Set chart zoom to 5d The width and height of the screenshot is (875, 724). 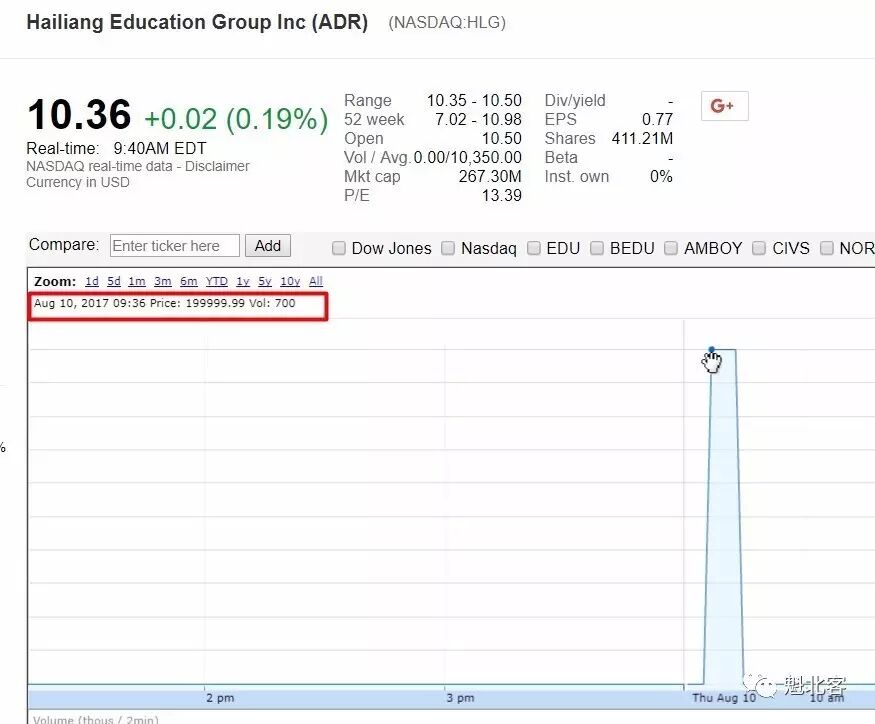pyautogui.click(x=114, y=281)
